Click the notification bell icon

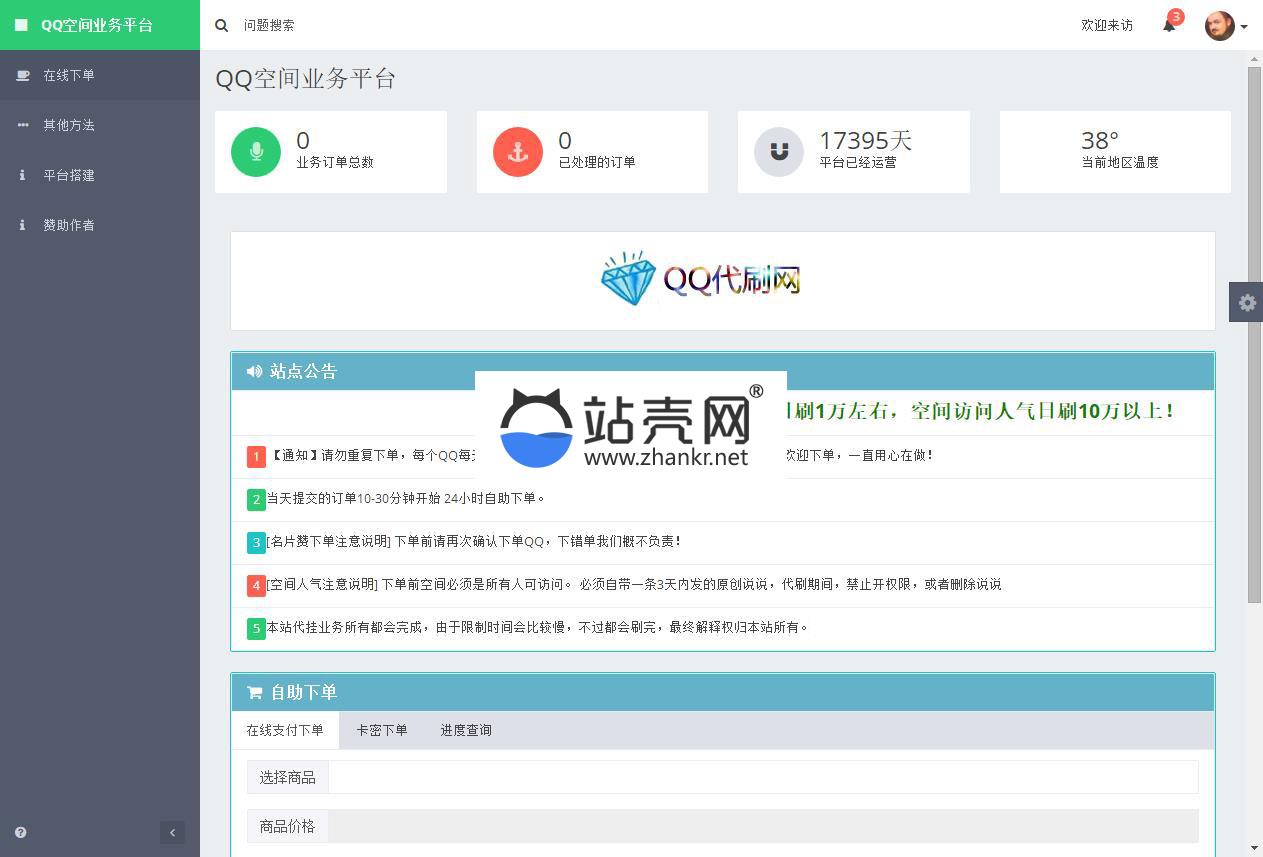pyautogui.click(x=1168, y=25)
